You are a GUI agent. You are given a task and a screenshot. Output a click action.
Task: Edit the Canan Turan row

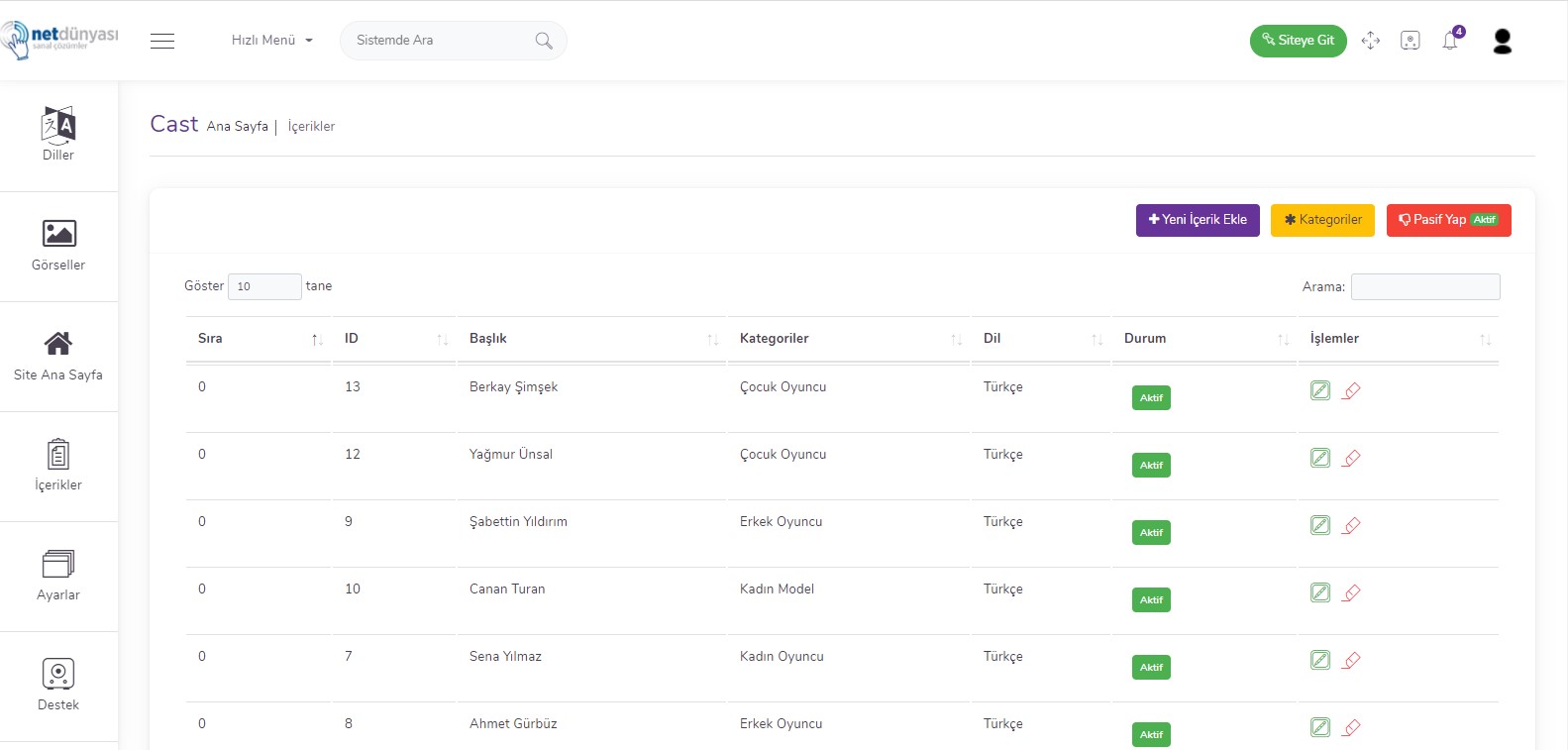coord(1320,592)
